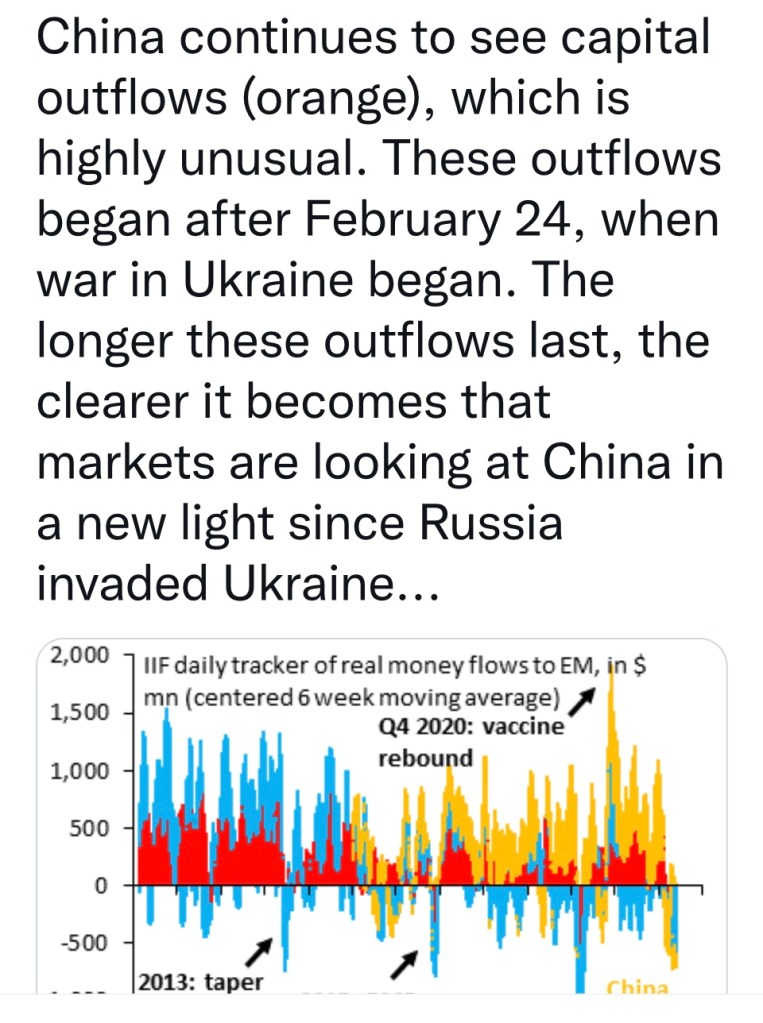
Task: Click the 0 y-axis label
Action: click(x=100, y=886)
